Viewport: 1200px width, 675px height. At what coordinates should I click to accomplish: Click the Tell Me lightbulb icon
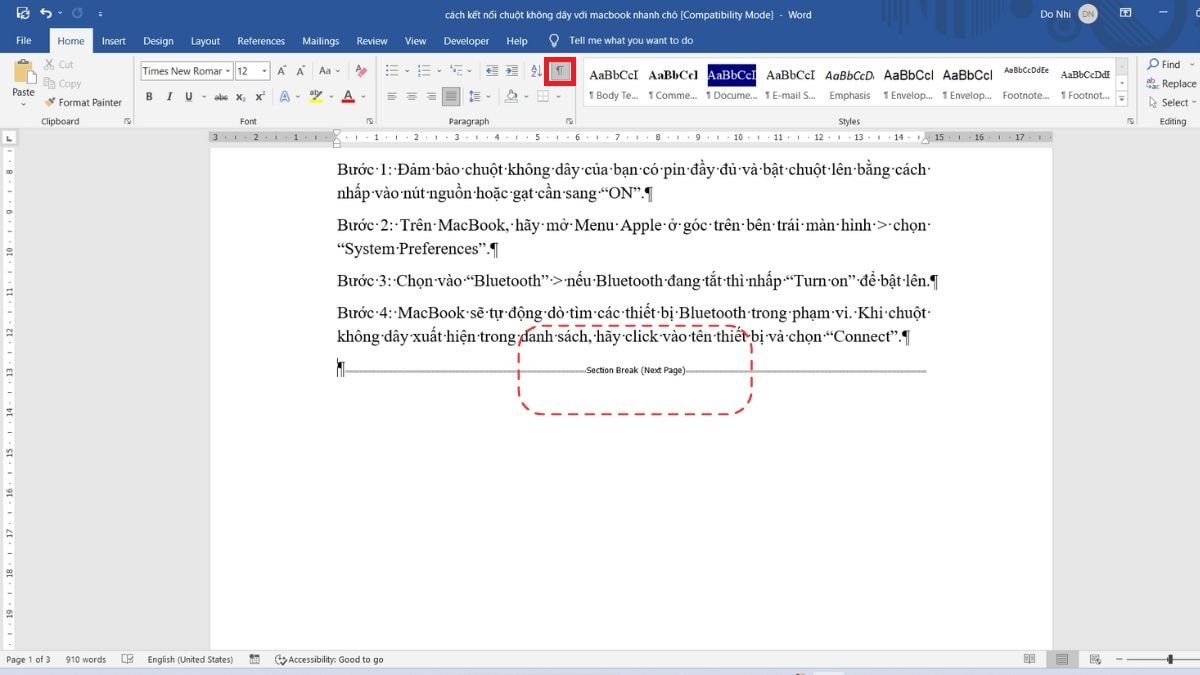pyautogui.click(x=554, y=41)
